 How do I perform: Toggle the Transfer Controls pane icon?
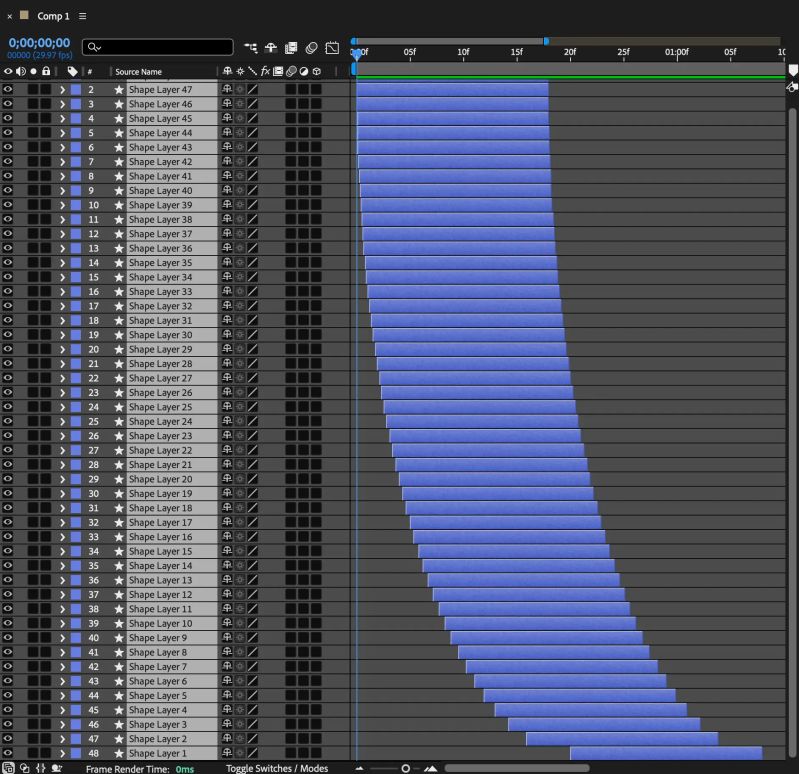tap(24, 768)
